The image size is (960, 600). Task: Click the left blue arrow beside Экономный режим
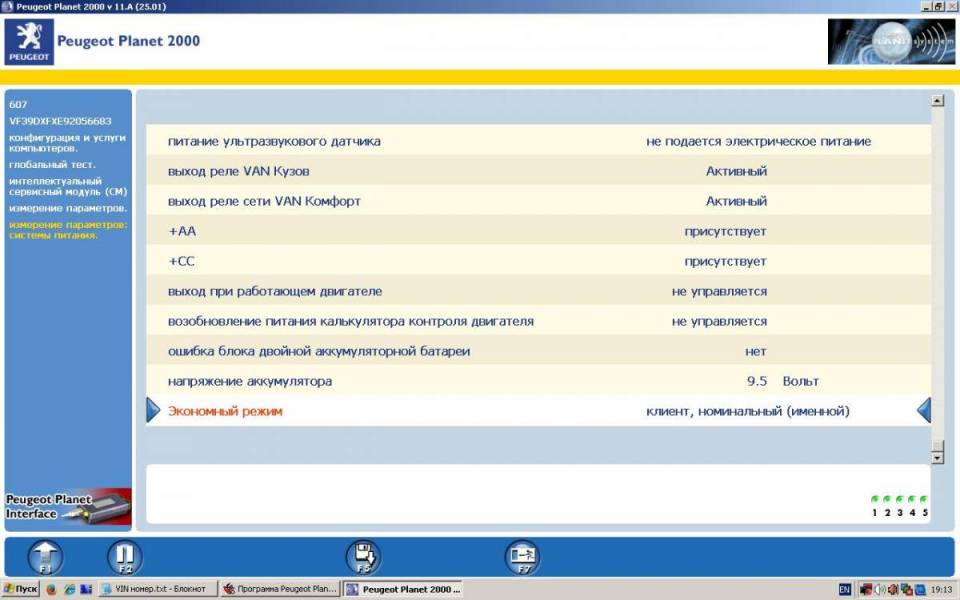coord(153,411)
